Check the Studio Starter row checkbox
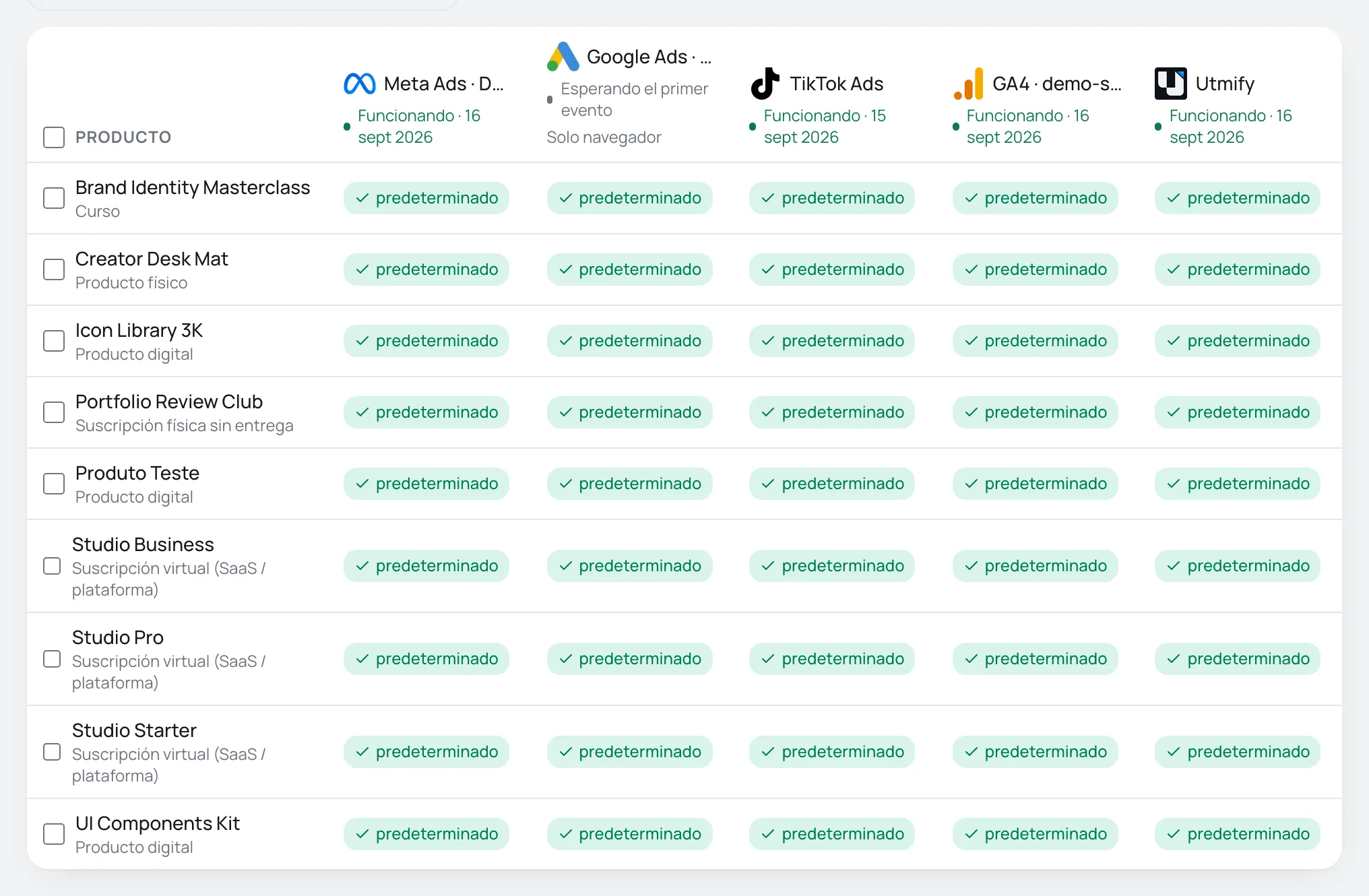Screen dimensions: 1369x896 (x=52, y=752)
